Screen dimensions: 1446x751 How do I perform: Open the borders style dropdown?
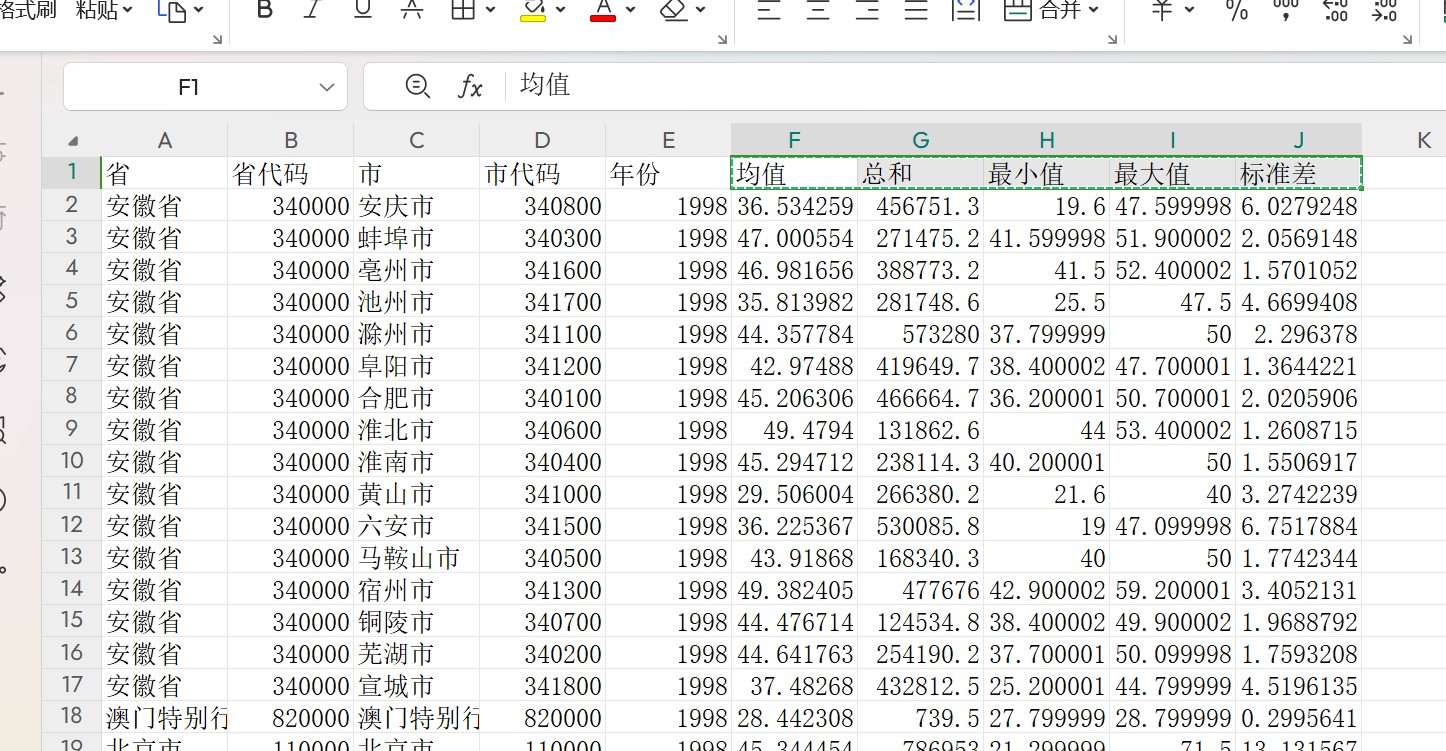[490, 10]
